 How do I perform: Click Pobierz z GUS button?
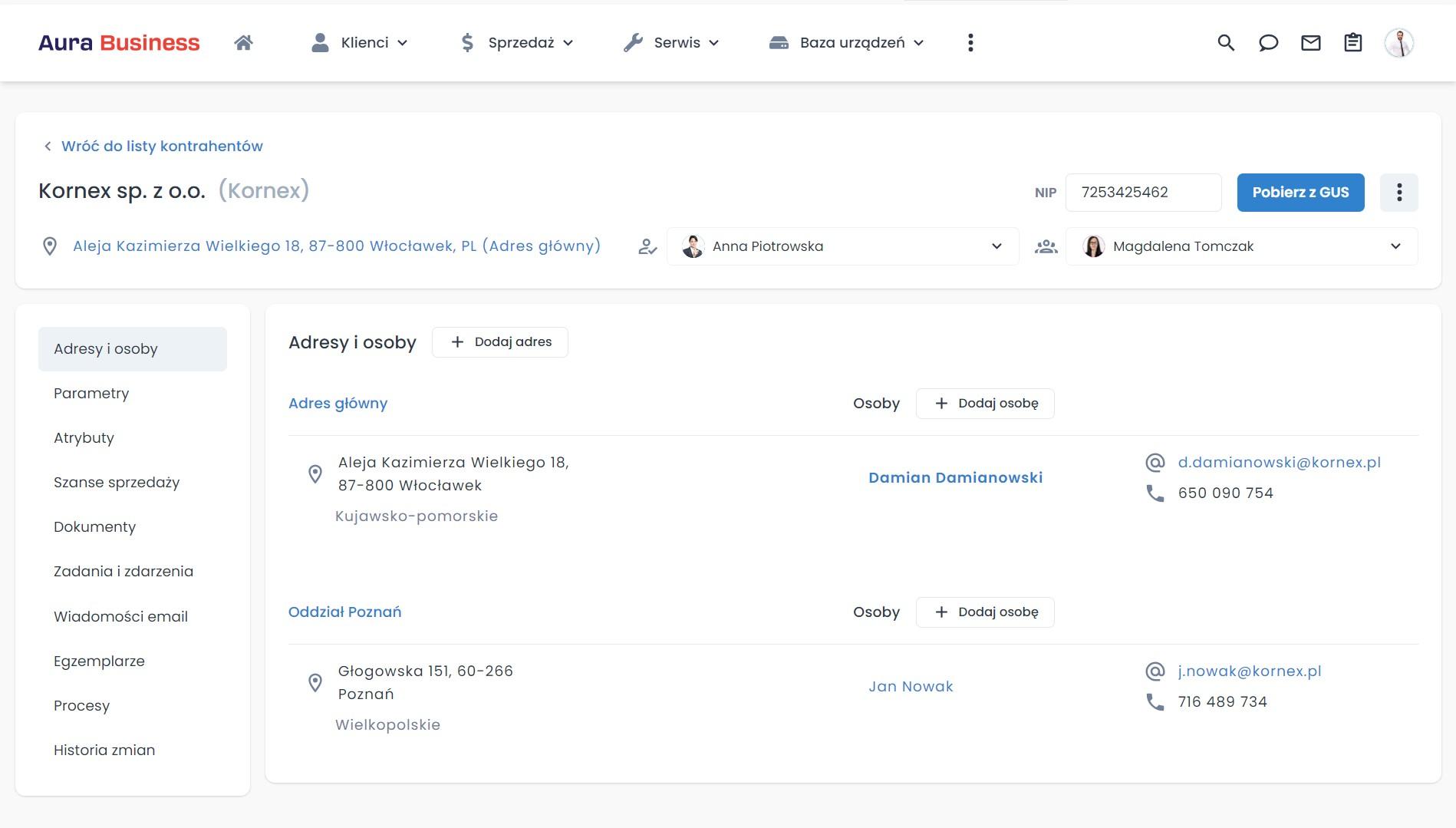click(1301, 192)
